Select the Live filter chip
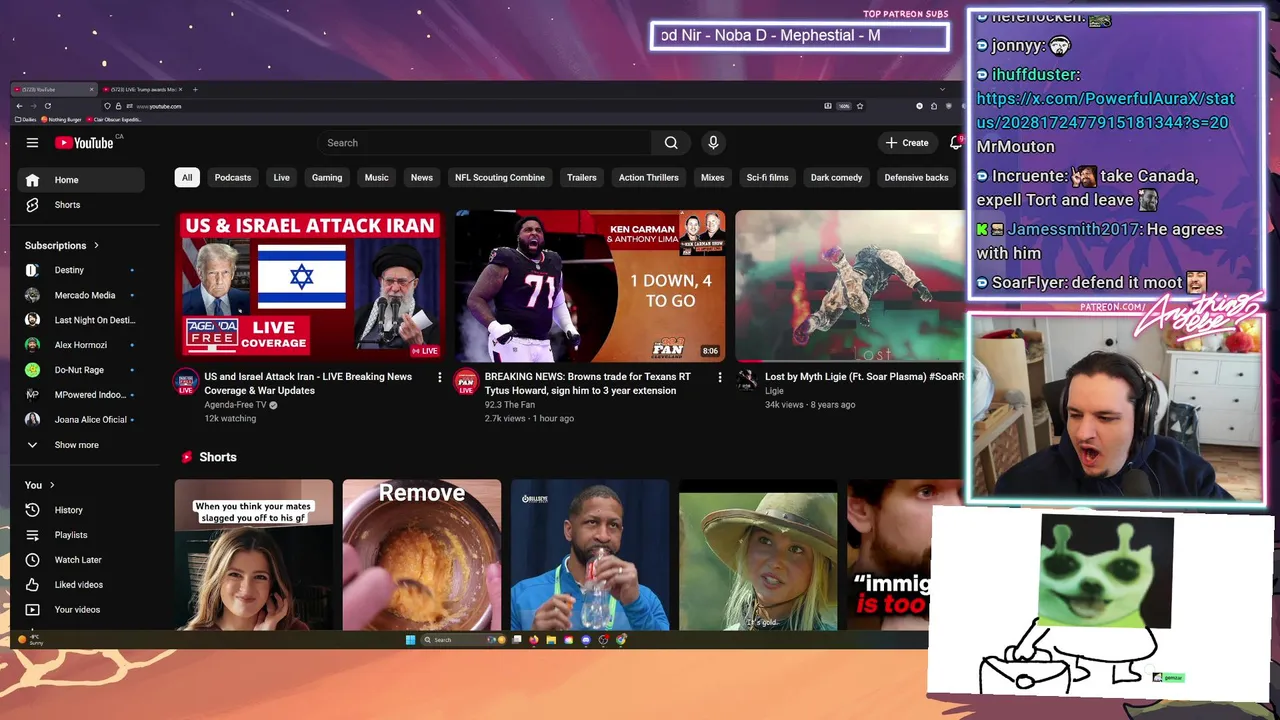The height and width of the screenshot is (720, 1280). [x=282, y=178]
